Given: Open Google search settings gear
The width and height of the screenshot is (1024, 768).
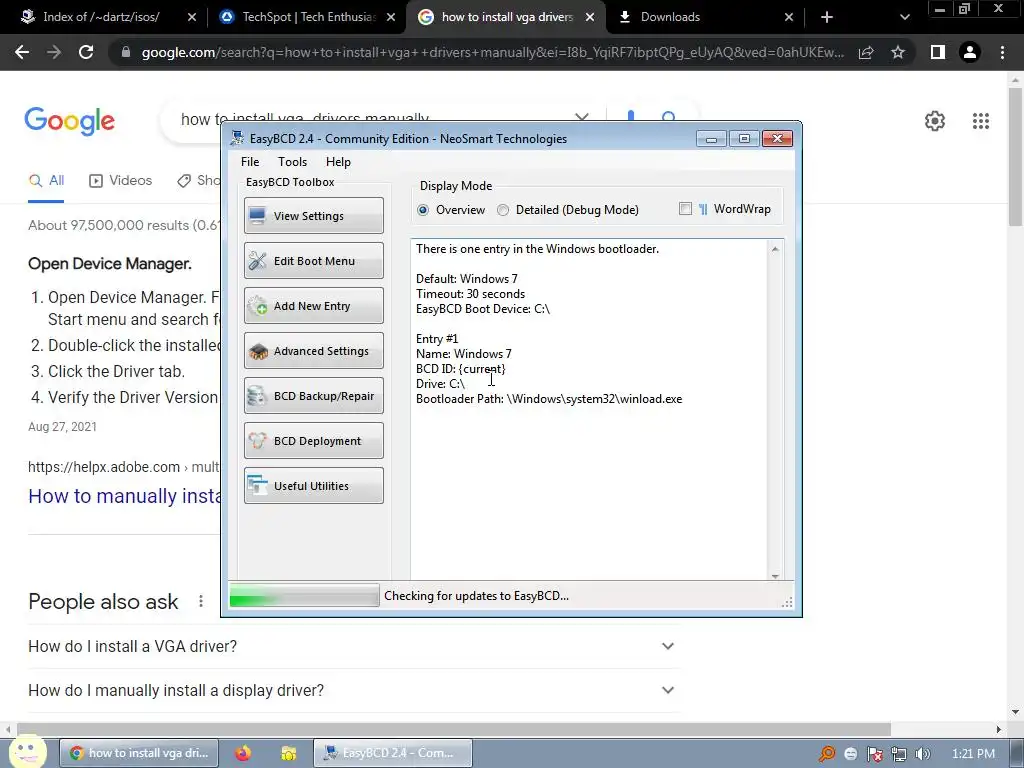Looking at the screenshot, I should (x=935, y=121).
